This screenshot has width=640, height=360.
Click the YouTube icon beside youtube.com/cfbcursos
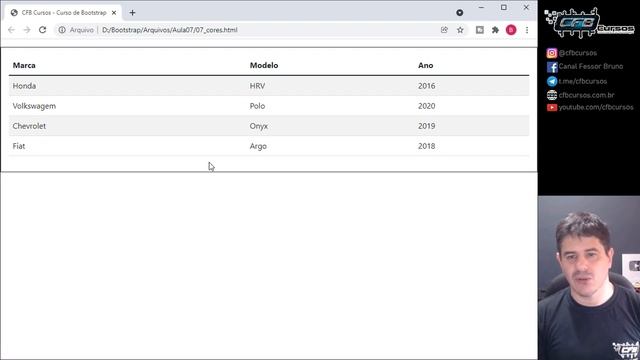click(552, 107)
